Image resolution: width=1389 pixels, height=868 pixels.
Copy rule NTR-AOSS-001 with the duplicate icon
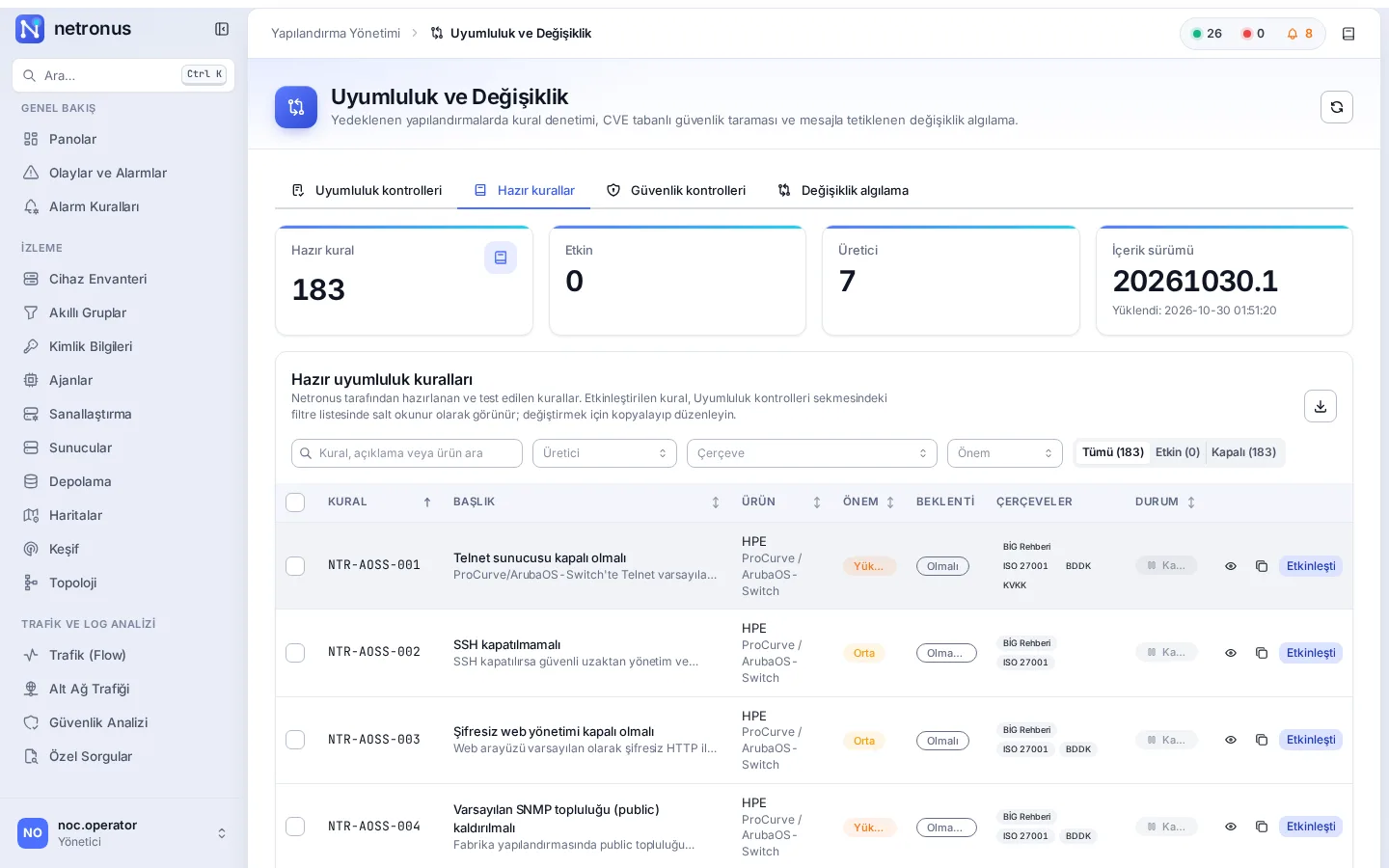click(1261, 566)
